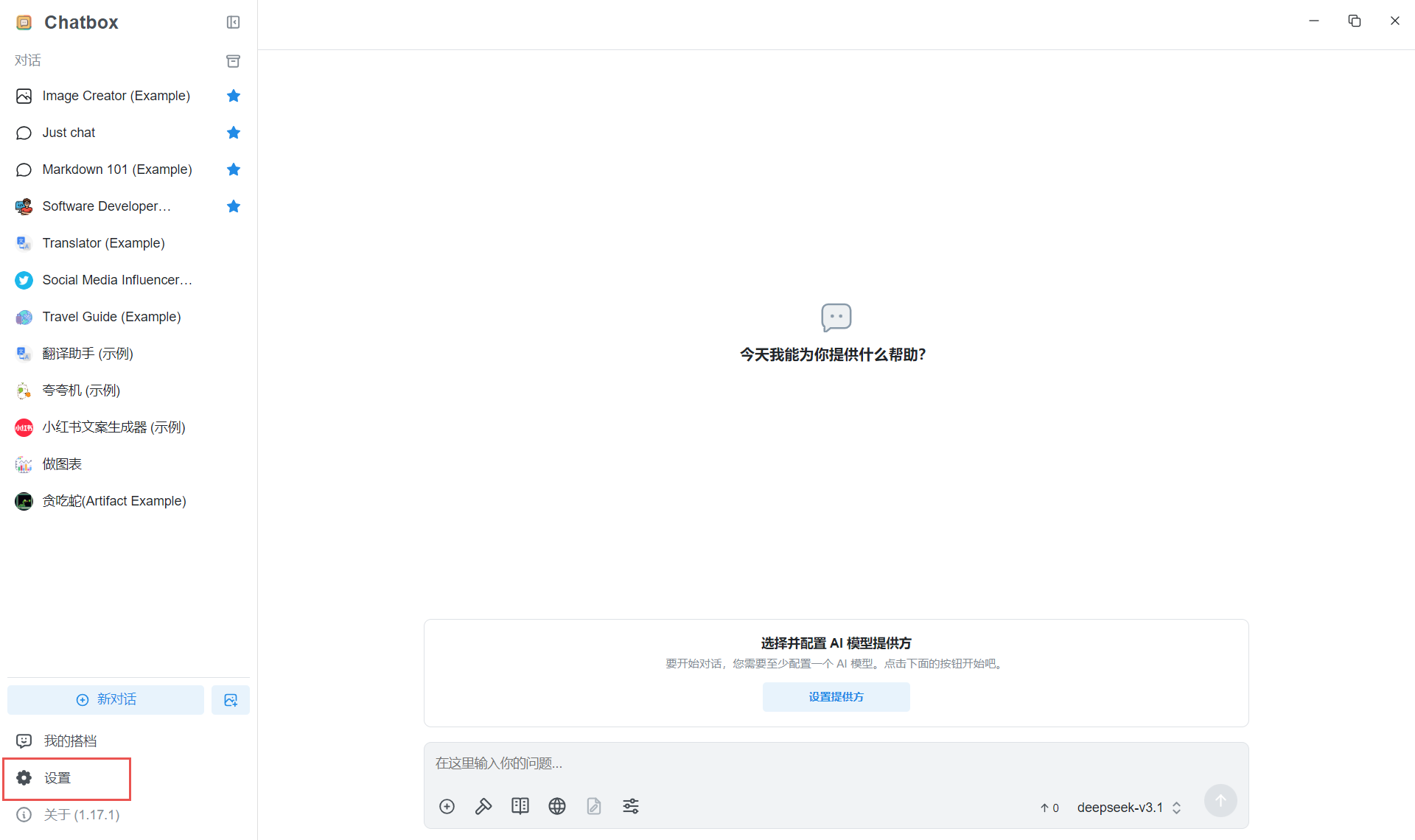1415x840 pixels.
Task: Toggle the web browsing globe icon
Action: pos(557,806)
